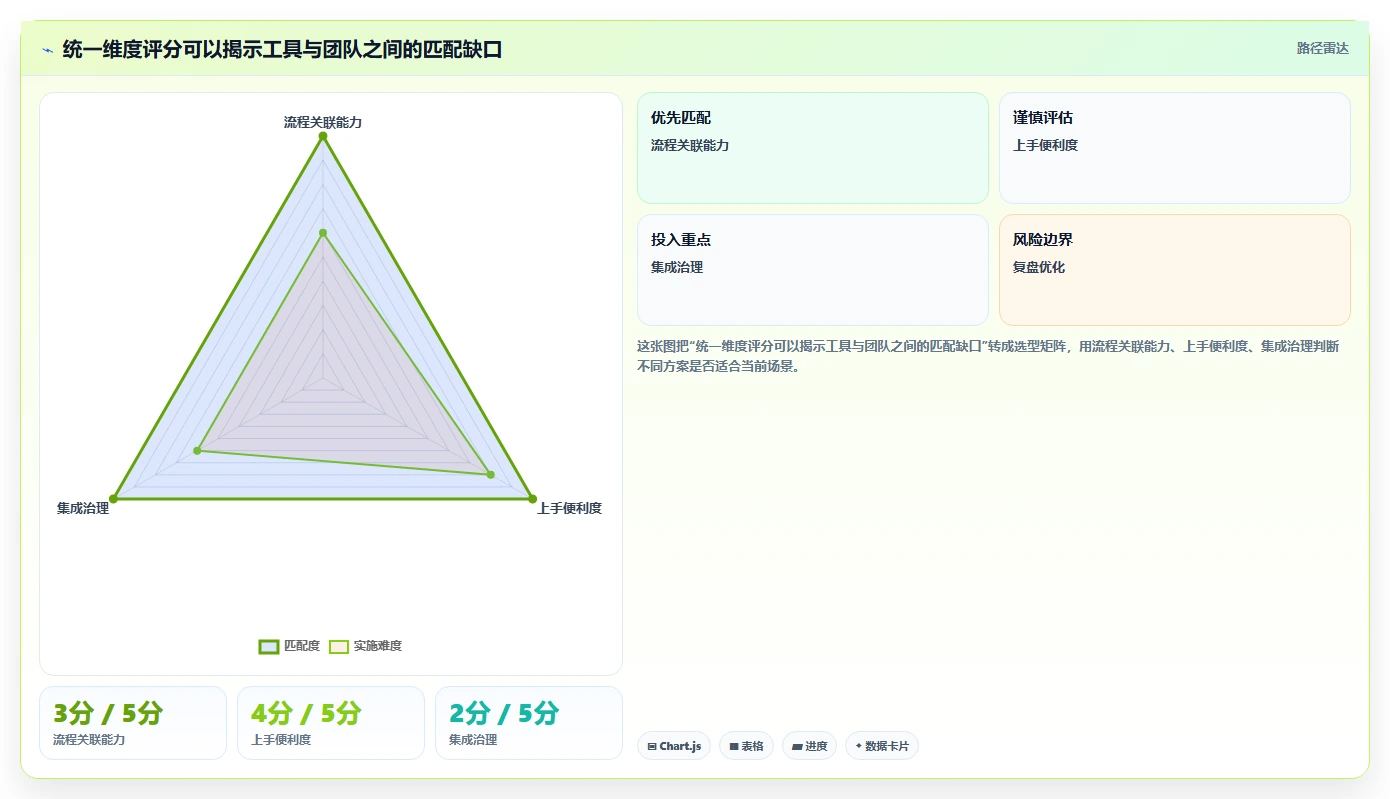This screenshot has width=1390, height=799.
Task: Open the 优先匹配 card
Action: tap(813, 148)
